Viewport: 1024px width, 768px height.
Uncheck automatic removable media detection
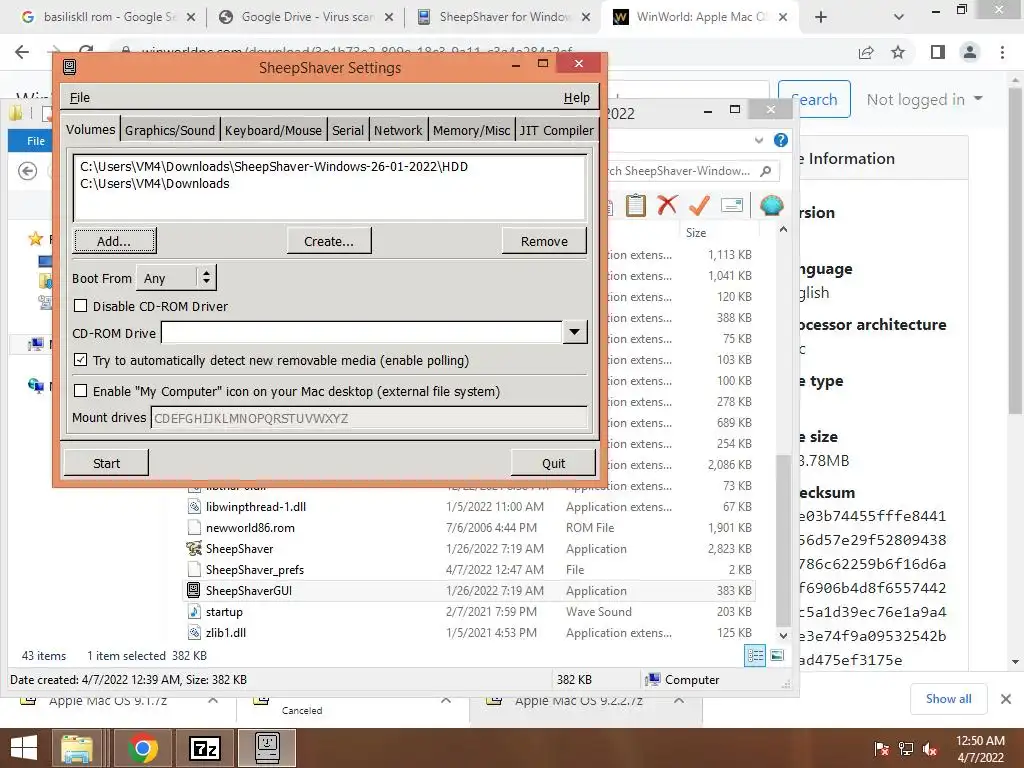tap(80, 360)
